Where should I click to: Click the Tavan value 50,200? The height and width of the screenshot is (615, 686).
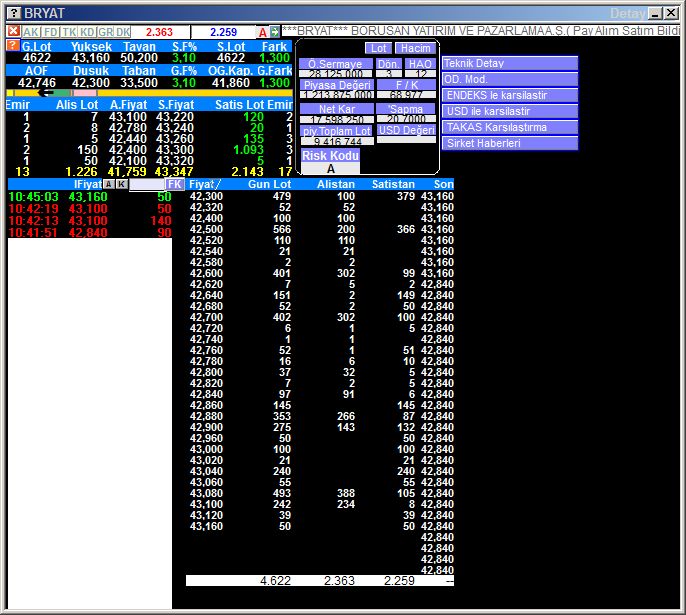pyautogui.click(x=139, y=58)
